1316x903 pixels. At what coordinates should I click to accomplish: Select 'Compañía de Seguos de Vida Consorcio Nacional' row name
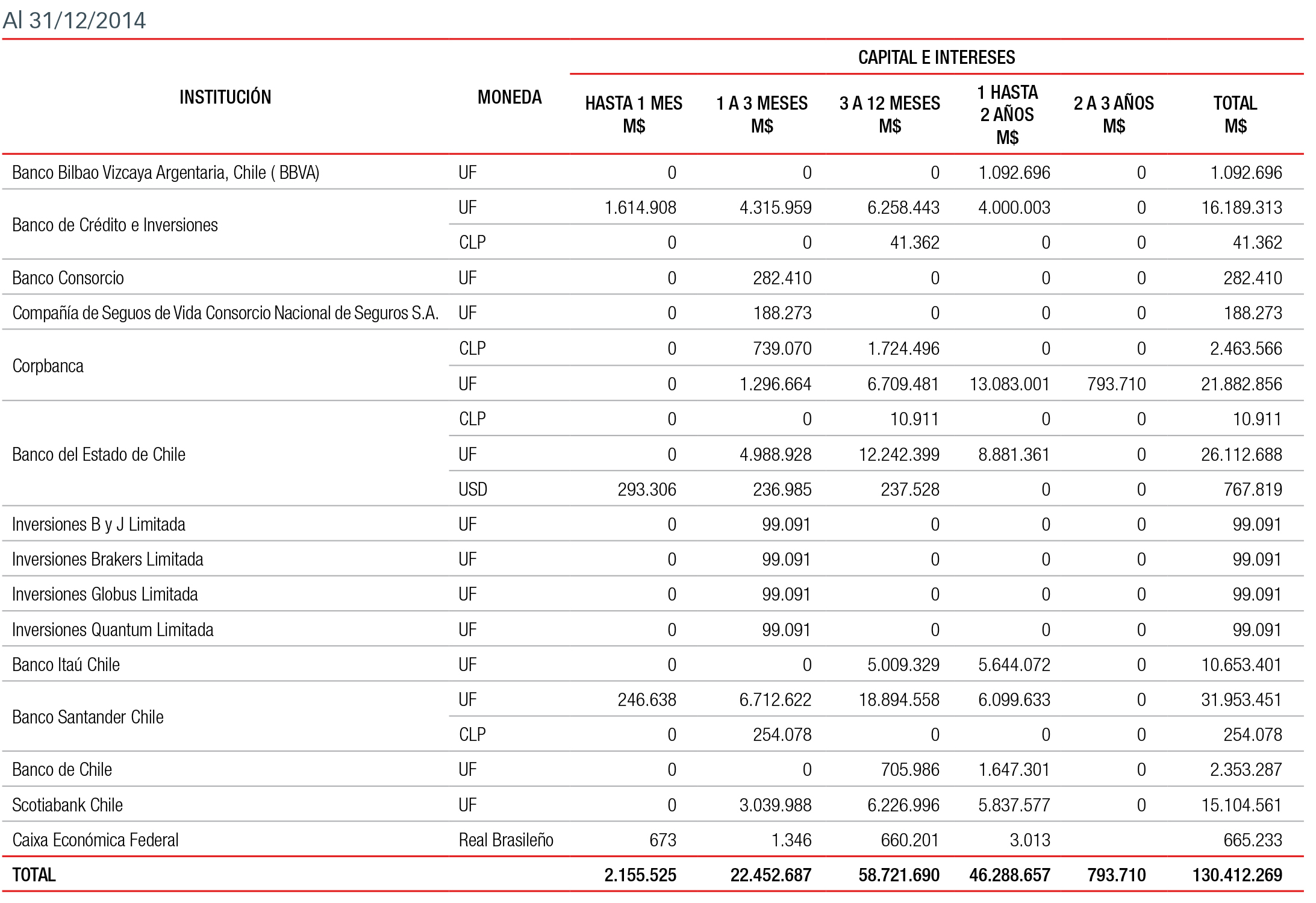pos(225,313)
